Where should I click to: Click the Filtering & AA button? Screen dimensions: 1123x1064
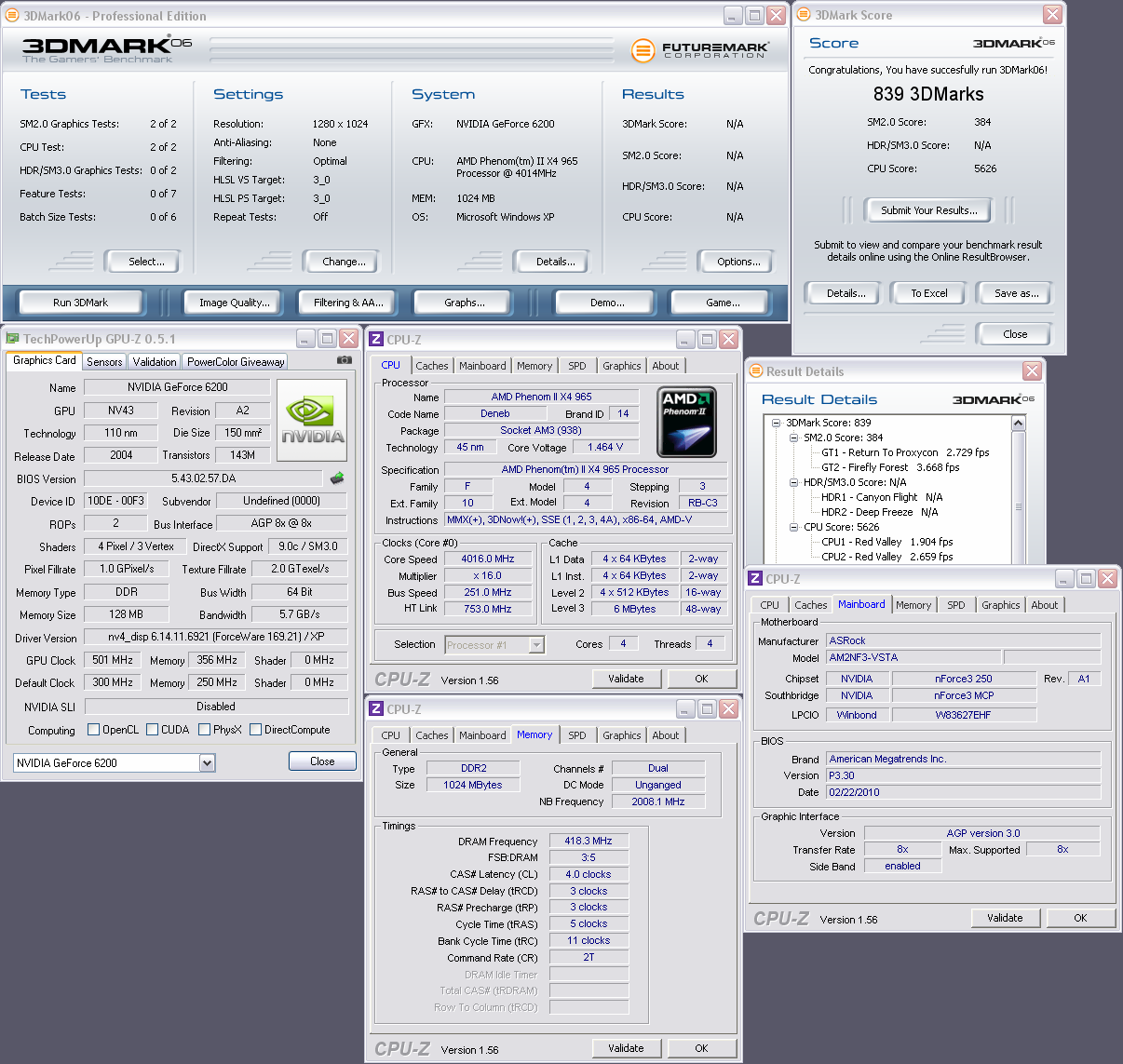[x=348, y=303]
